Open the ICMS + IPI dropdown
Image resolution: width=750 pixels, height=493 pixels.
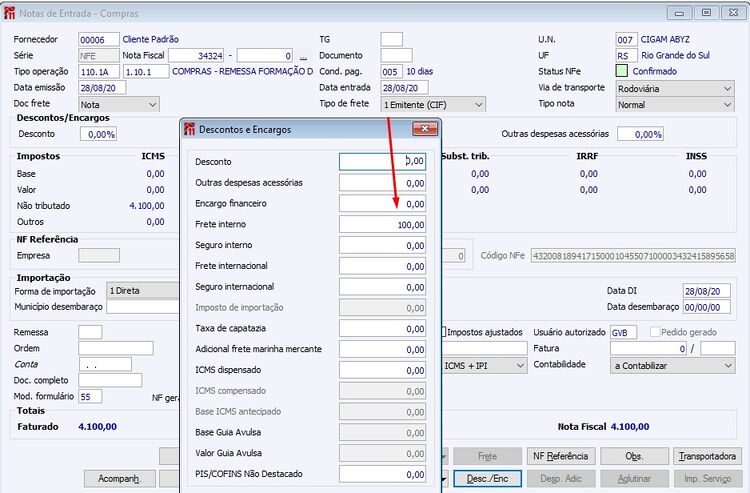484,366
